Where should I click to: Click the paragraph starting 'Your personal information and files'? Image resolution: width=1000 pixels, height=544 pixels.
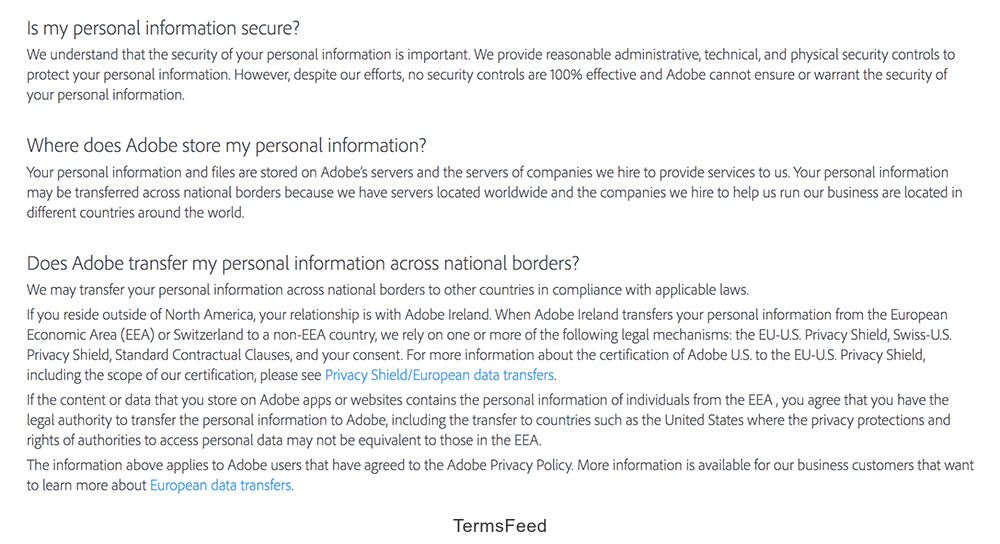pyautogui.click(x=490, y=192)
